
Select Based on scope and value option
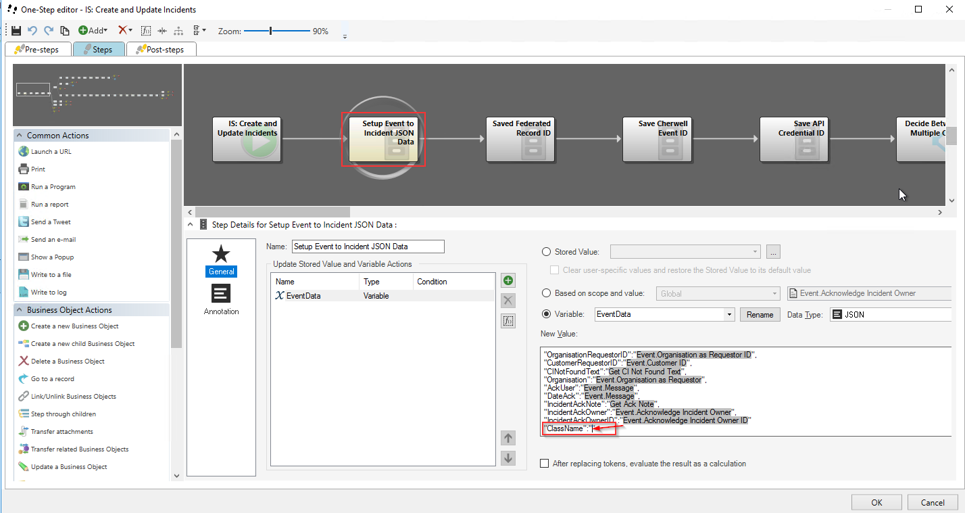point(546,293)
